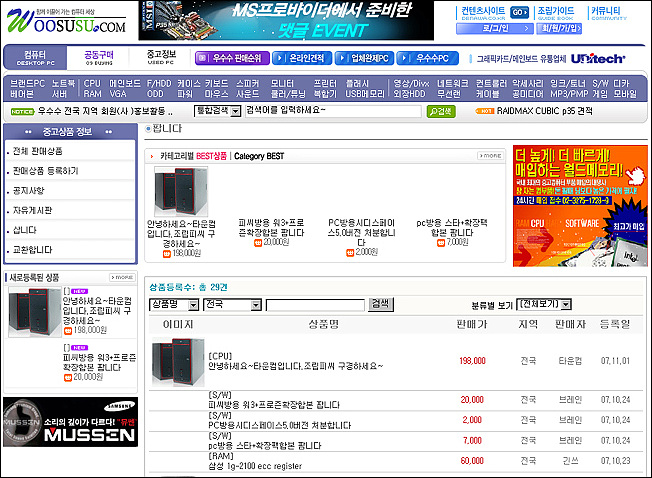Switch to the 중고정보 Used PC tab
Image resolution: width=652 pixels, height=478 pixels.
tap(161, 57)
